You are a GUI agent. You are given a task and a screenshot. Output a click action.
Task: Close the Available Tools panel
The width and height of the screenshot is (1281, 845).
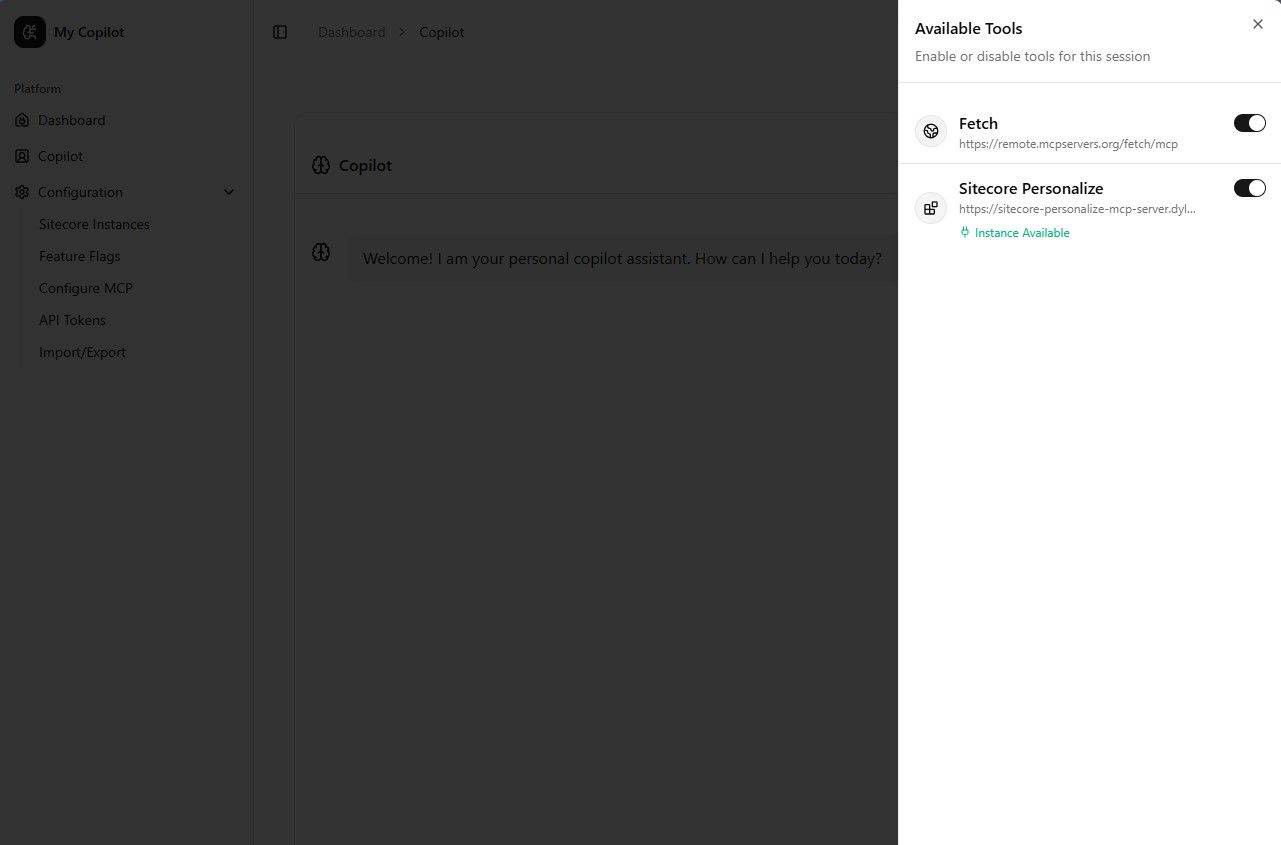pos(1258,24)
